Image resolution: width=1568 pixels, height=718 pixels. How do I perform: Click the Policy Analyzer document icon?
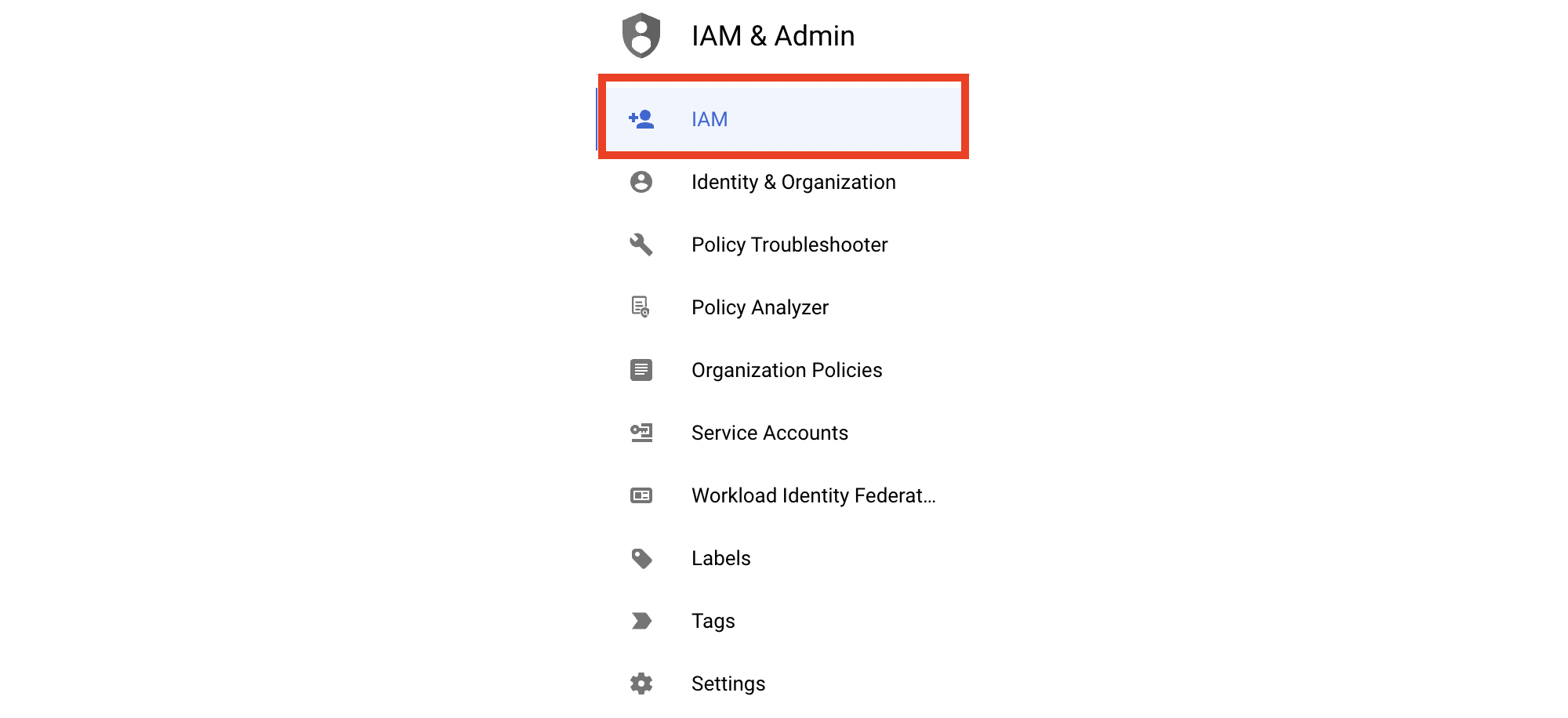point(641,307)
